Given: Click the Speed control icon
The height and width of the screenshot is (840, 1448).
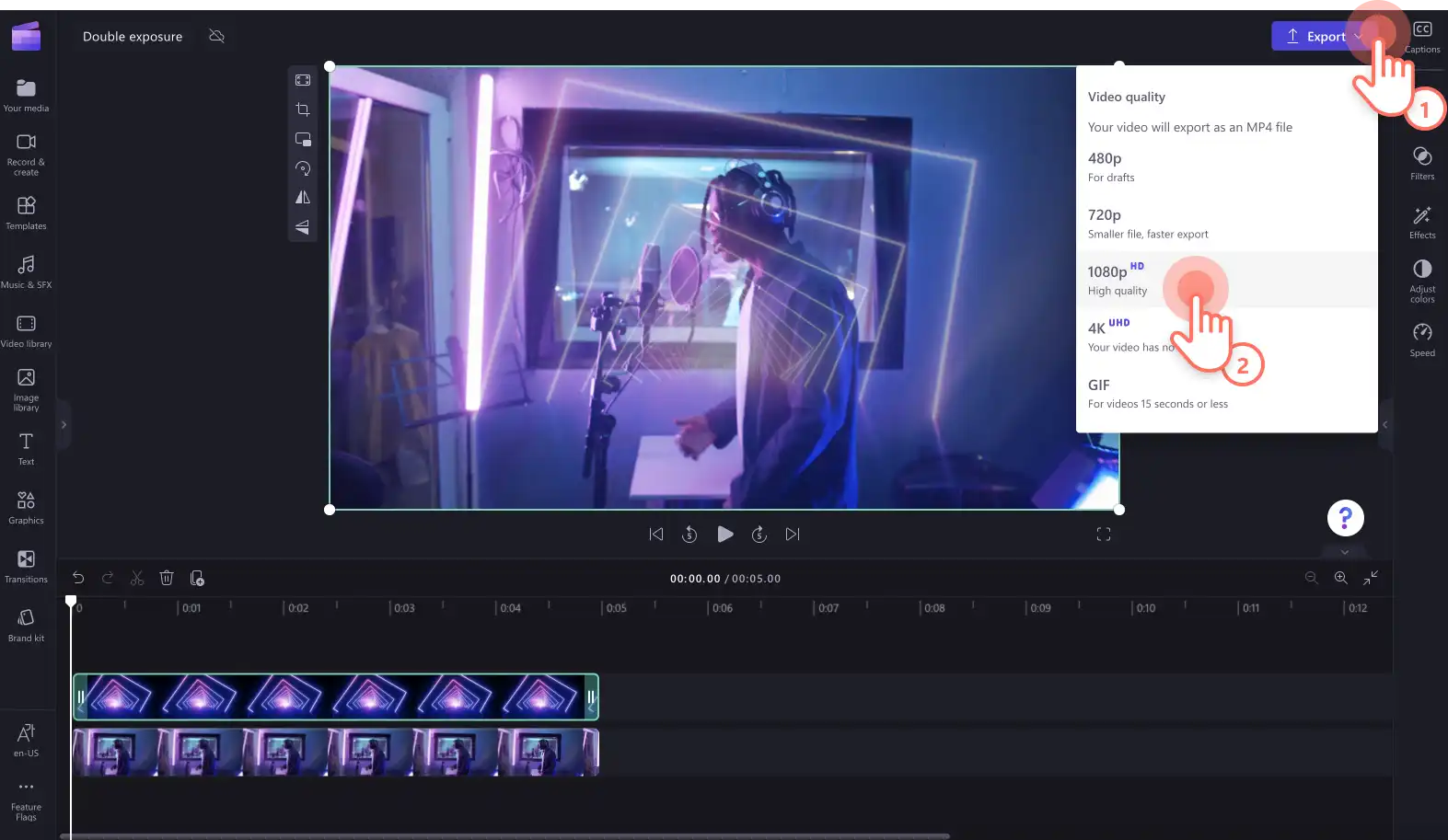Looking at the screenshot, I should click(x=1422, y=339).
